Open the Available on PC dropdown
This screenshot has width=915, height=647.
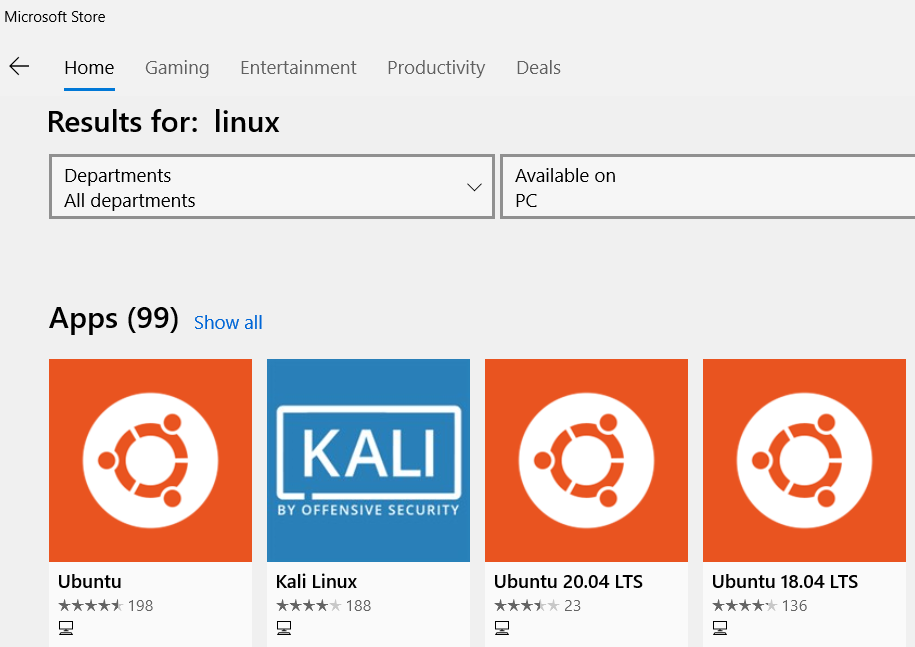click(x=708, y=187)
